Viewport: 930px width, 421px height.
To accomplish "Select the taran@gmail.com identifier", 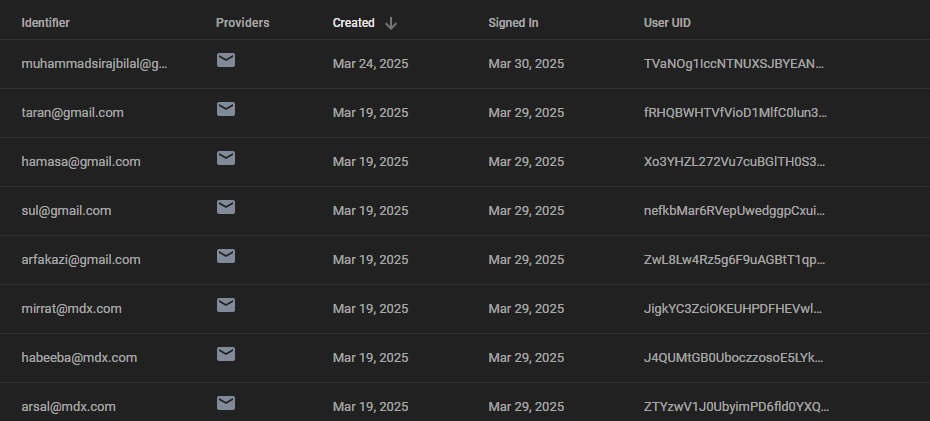I will 72,113.
